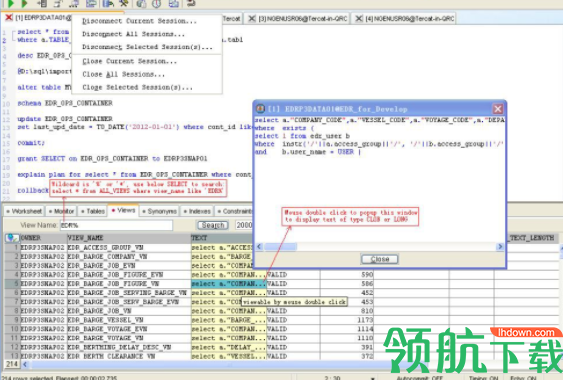Click fold marker beside editor line 1
Viewport: 563px width, 380px height.
[x=13, y=35]
